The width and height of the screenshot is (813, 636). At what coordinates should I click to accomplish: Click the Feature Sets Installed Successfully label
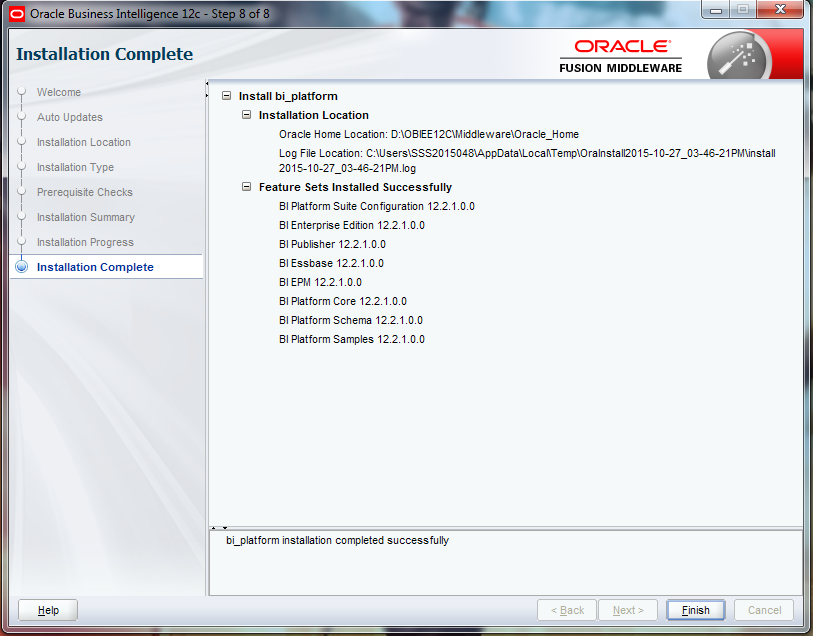(x=355, y=187)
